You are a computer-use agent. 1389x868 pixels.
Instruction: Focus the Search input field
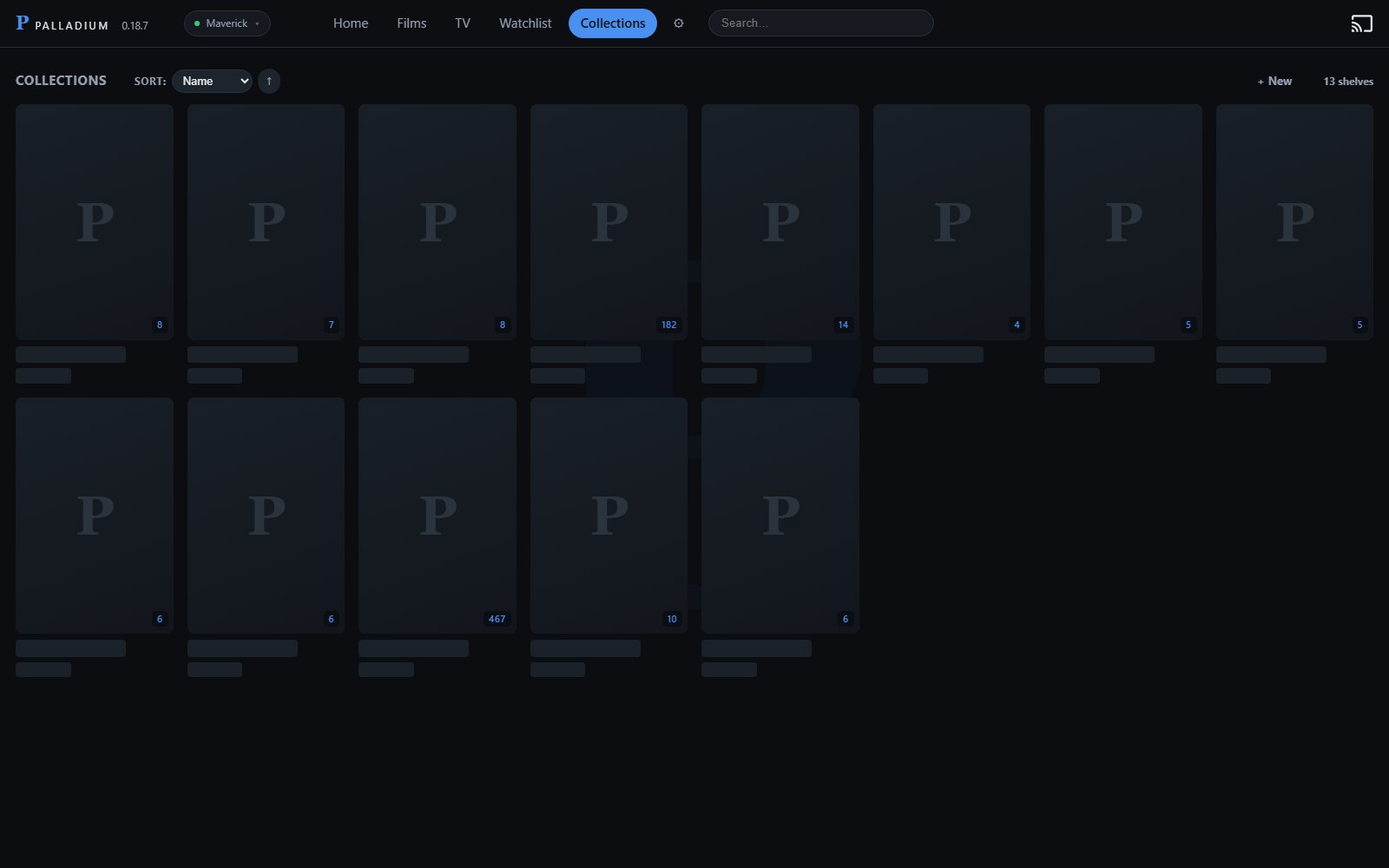coord(821,23)
